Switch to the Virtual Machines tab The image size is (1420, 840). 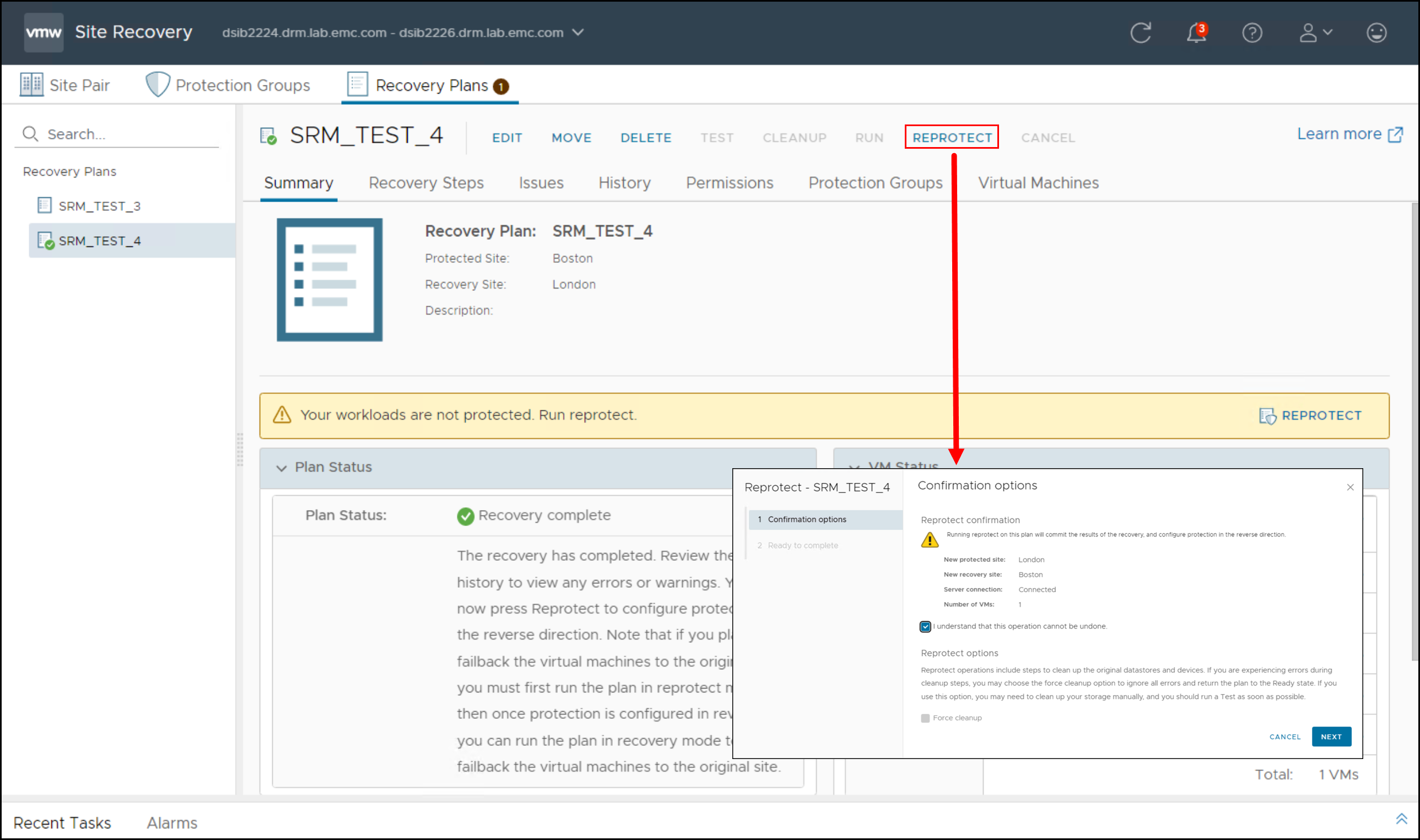point(1038,183)
